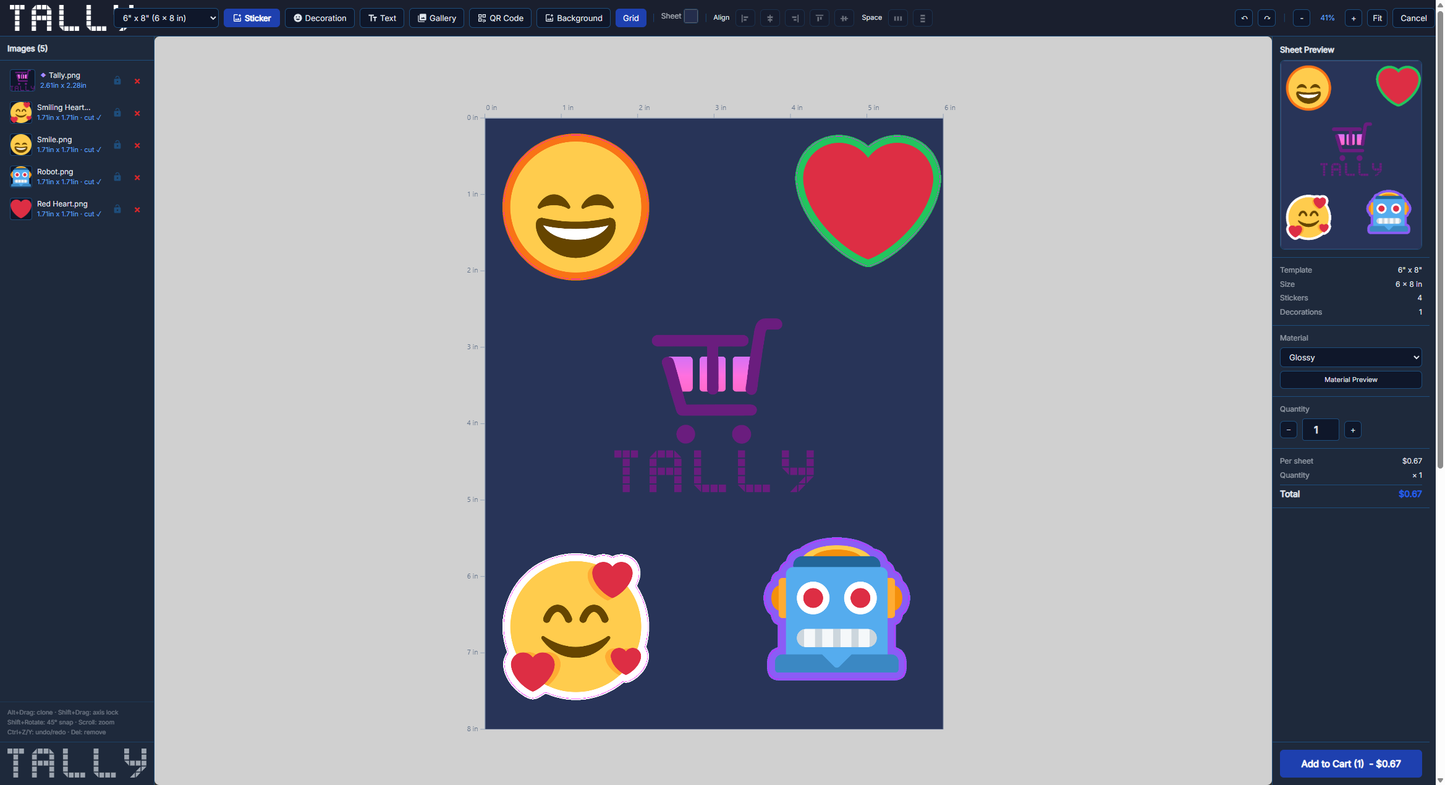Lock the Smile.png image
This screenshot has width=1445, height=785.
tap(117, 145)
